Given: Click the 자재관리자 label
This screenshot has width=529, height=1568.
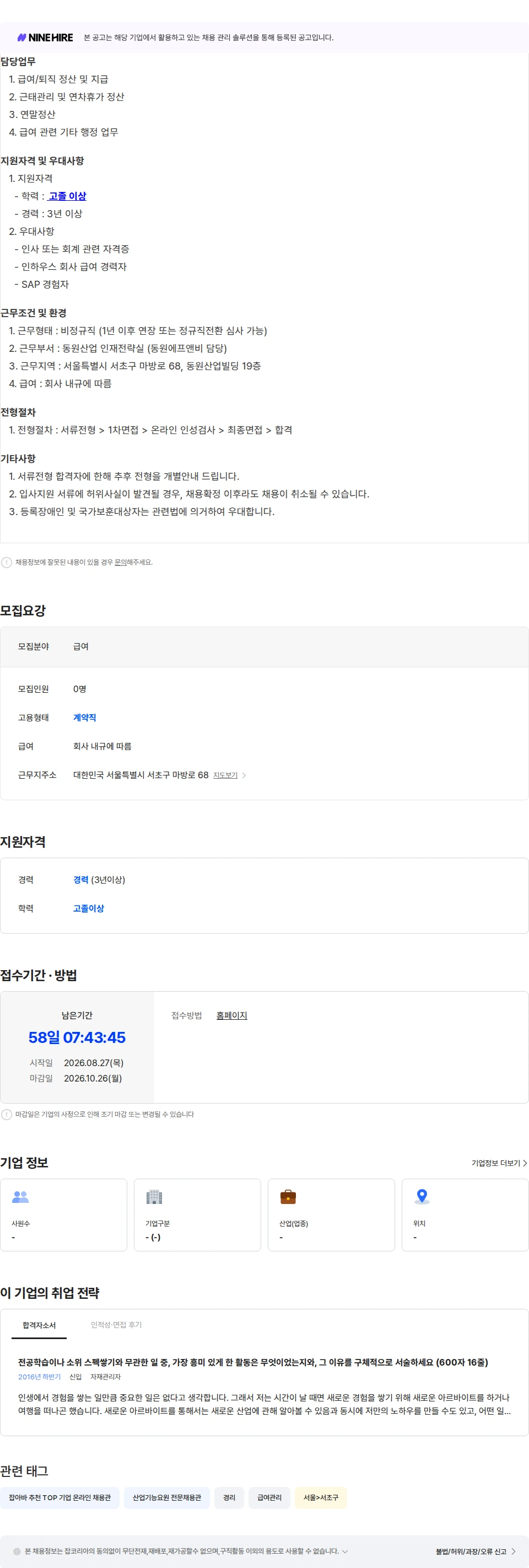Looking at the screenshot, I should pyautogui.click(x=105, y=1377).
